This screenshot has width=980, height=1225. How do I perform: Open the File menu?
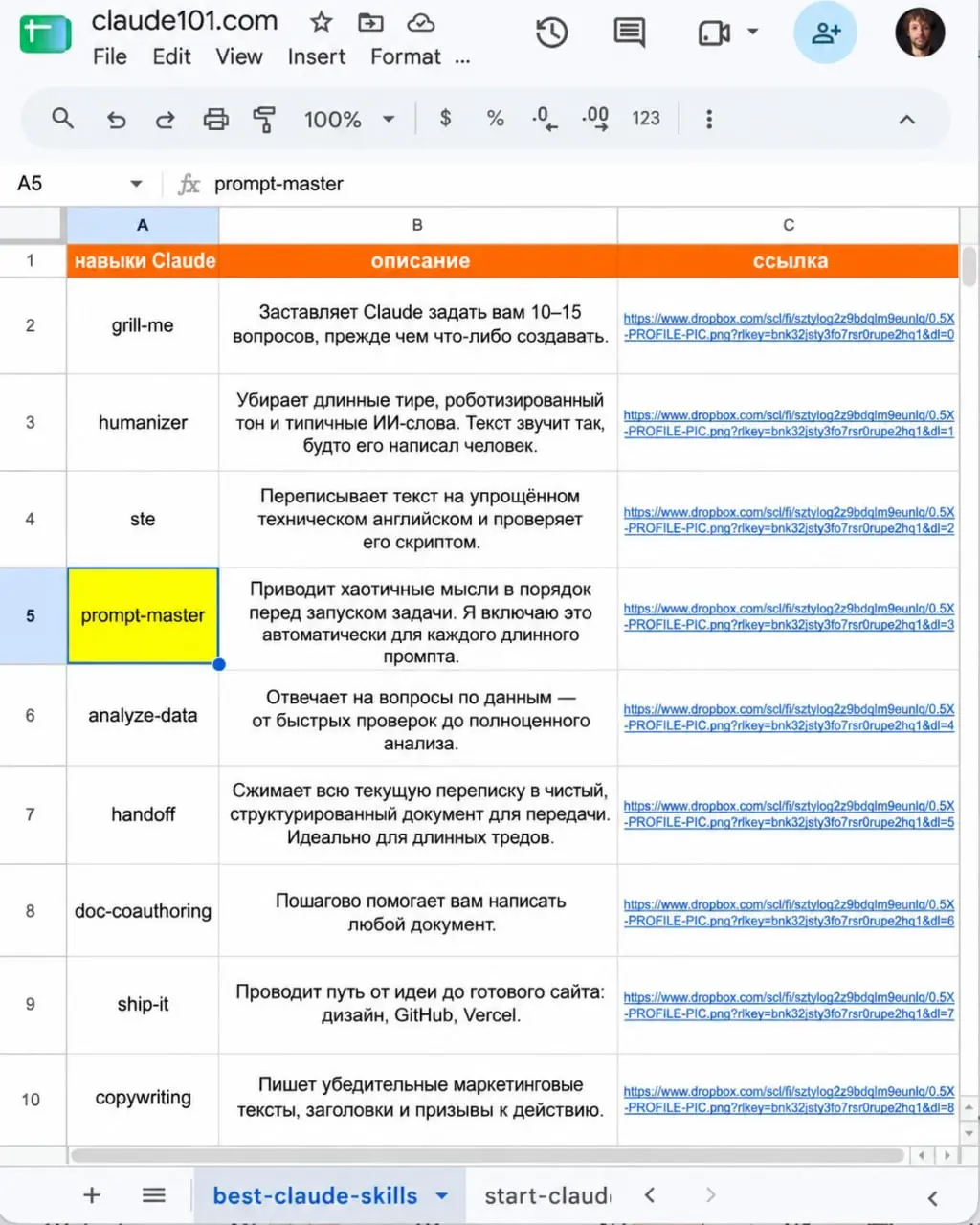click(x=110, y=56)
